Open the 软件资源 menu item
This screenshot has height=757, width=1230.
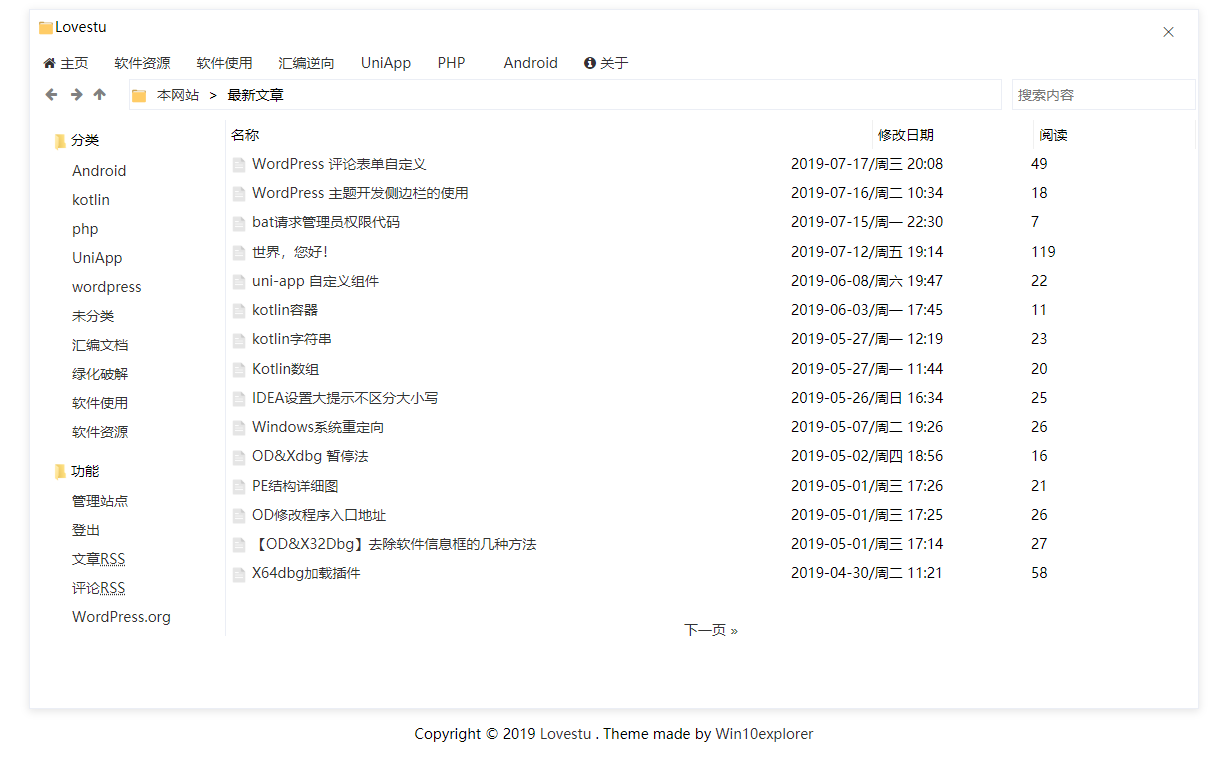coord(142,62)
